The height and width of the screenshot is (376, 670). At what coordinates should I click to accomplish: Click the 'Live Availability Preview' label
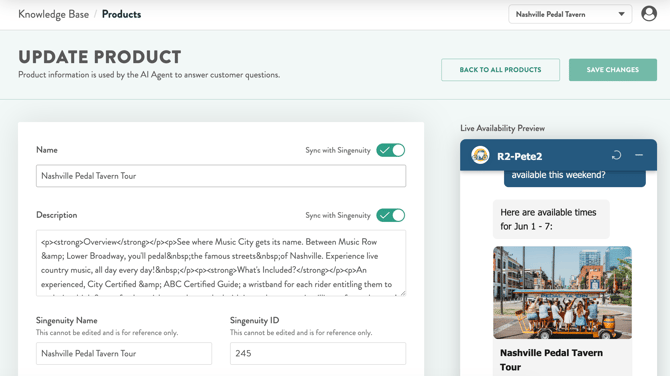coord(502,128)
